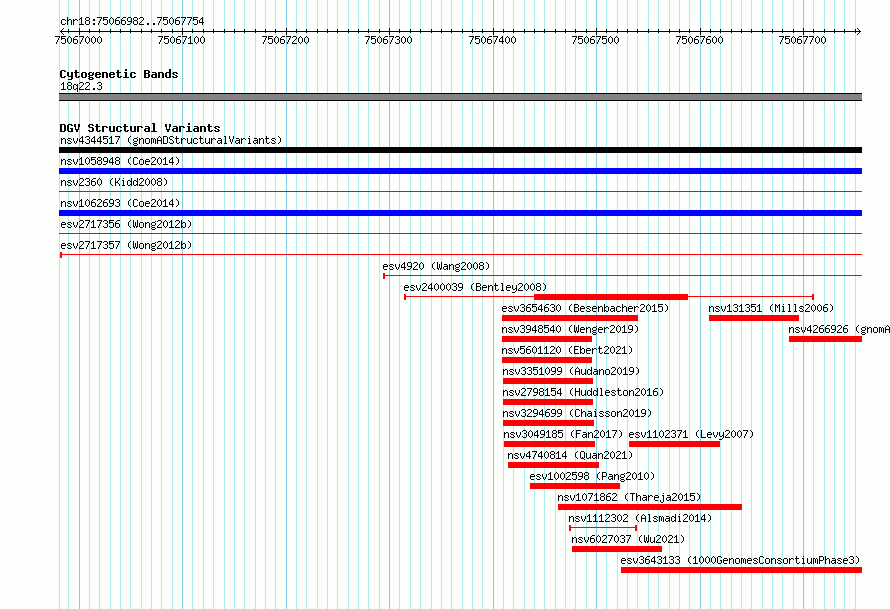Screen dimensions: 890x609
Task: Click the esv2400039 (Bentley2008) thick red bar
Action: 611,297
